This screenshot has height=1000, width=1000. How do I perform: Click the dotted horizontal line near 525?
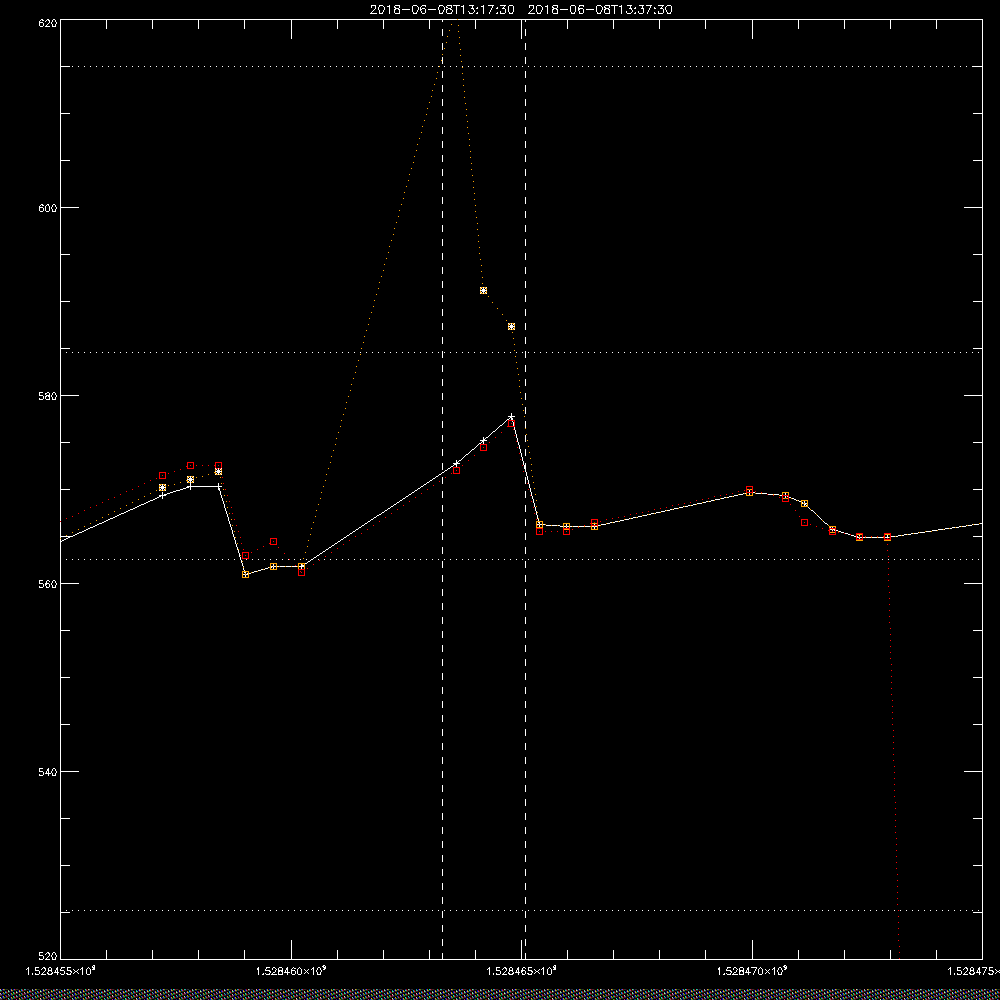pos(521,911)
